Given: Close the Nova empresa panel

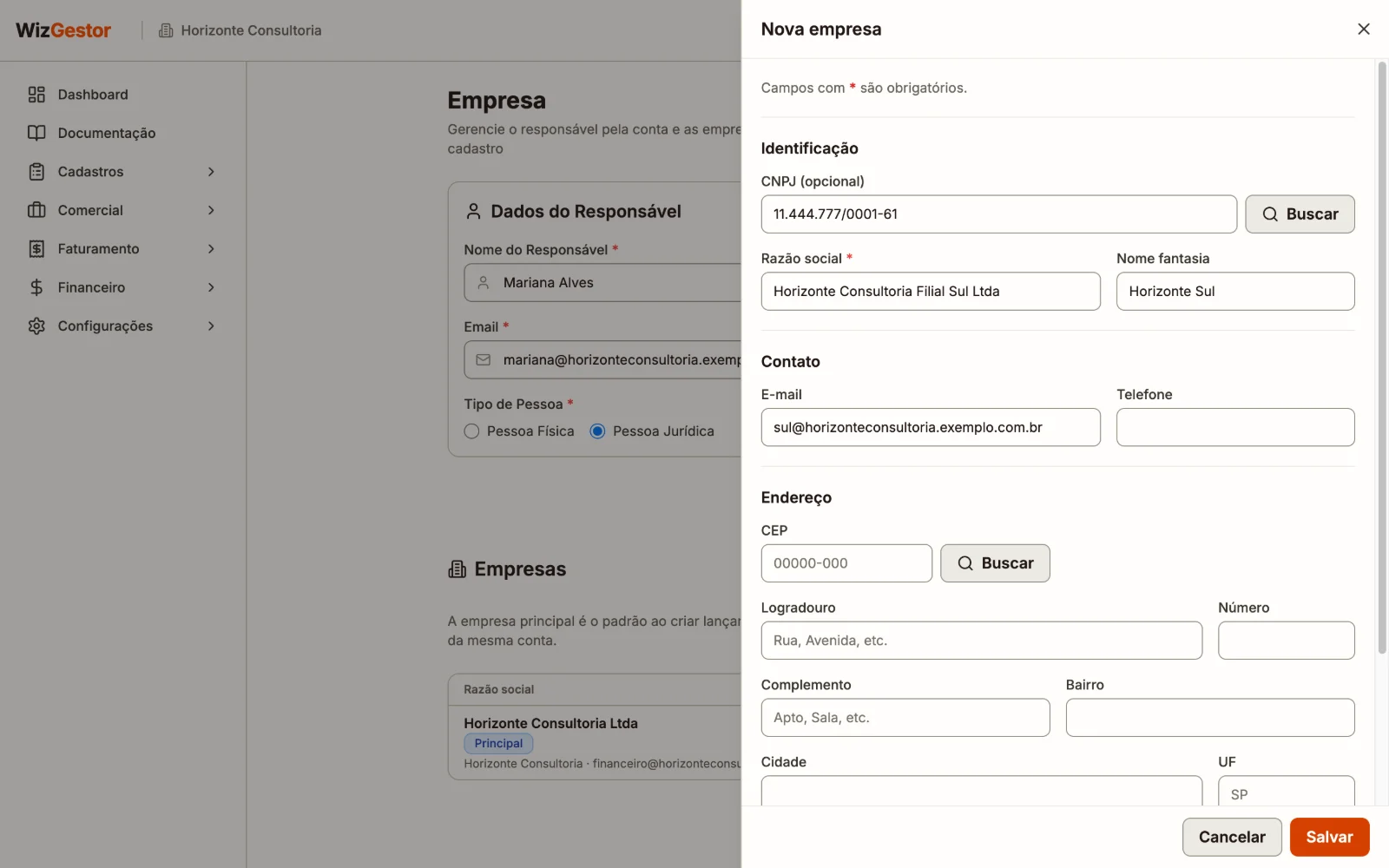Looking at the screenshot, I should [1364, 30].
